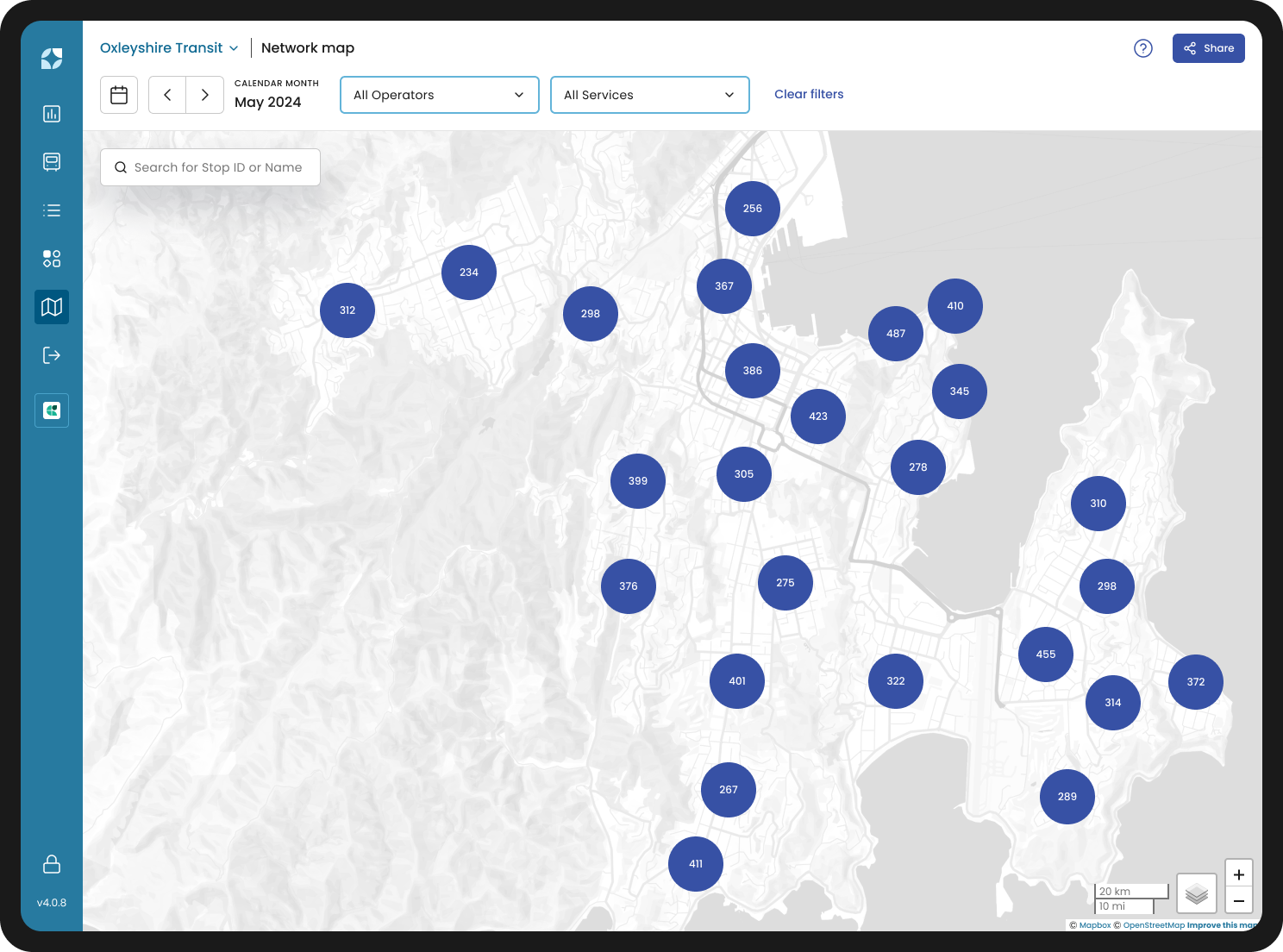1283x952 pixels.
Task: Open the bus vehicles sidebar icon
Action: [52, 162]
